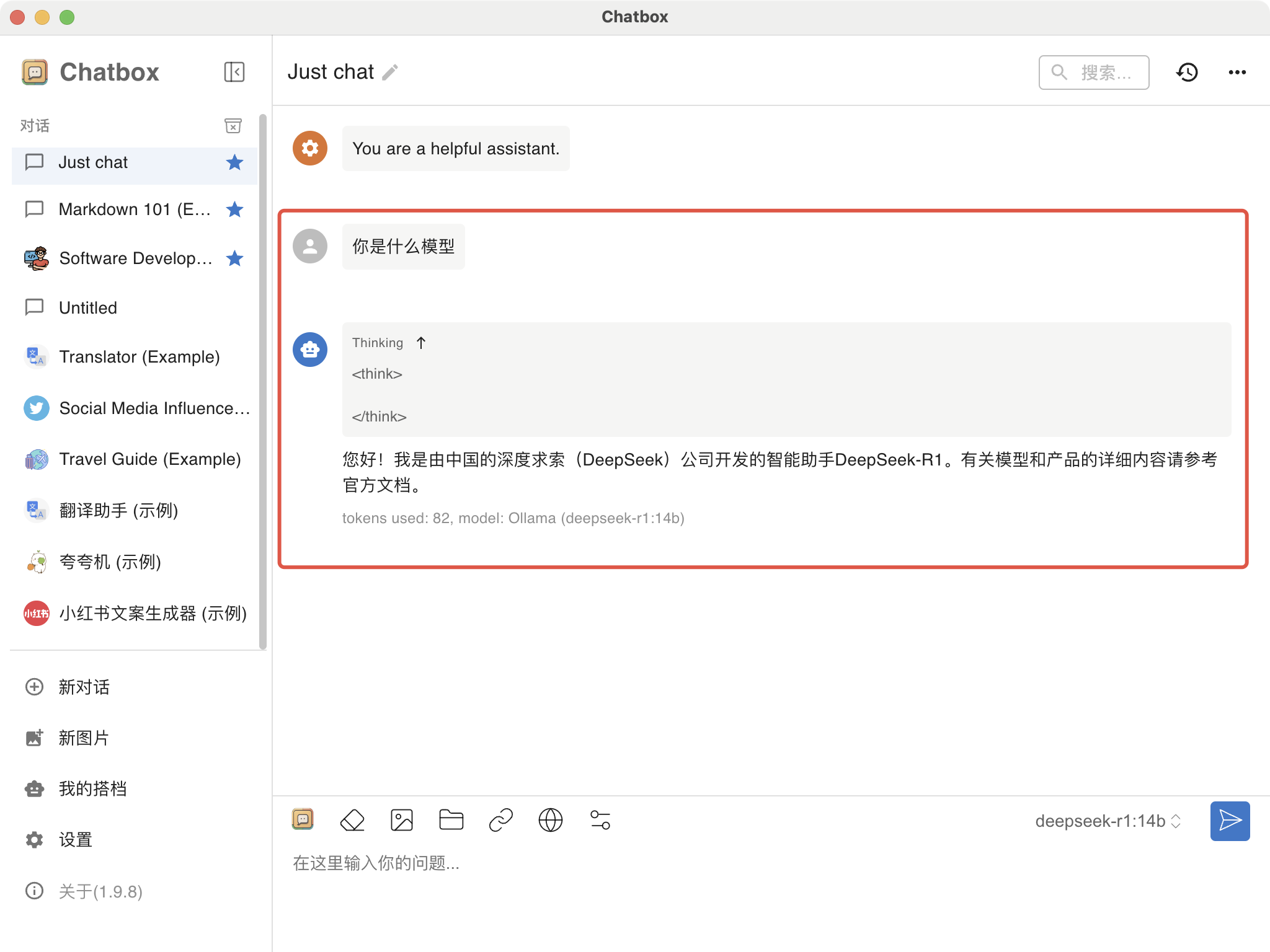This screenshot has height=952, width=1270.
Task: Attach a file with the folder icon
Action: click(x=451, y=820)
